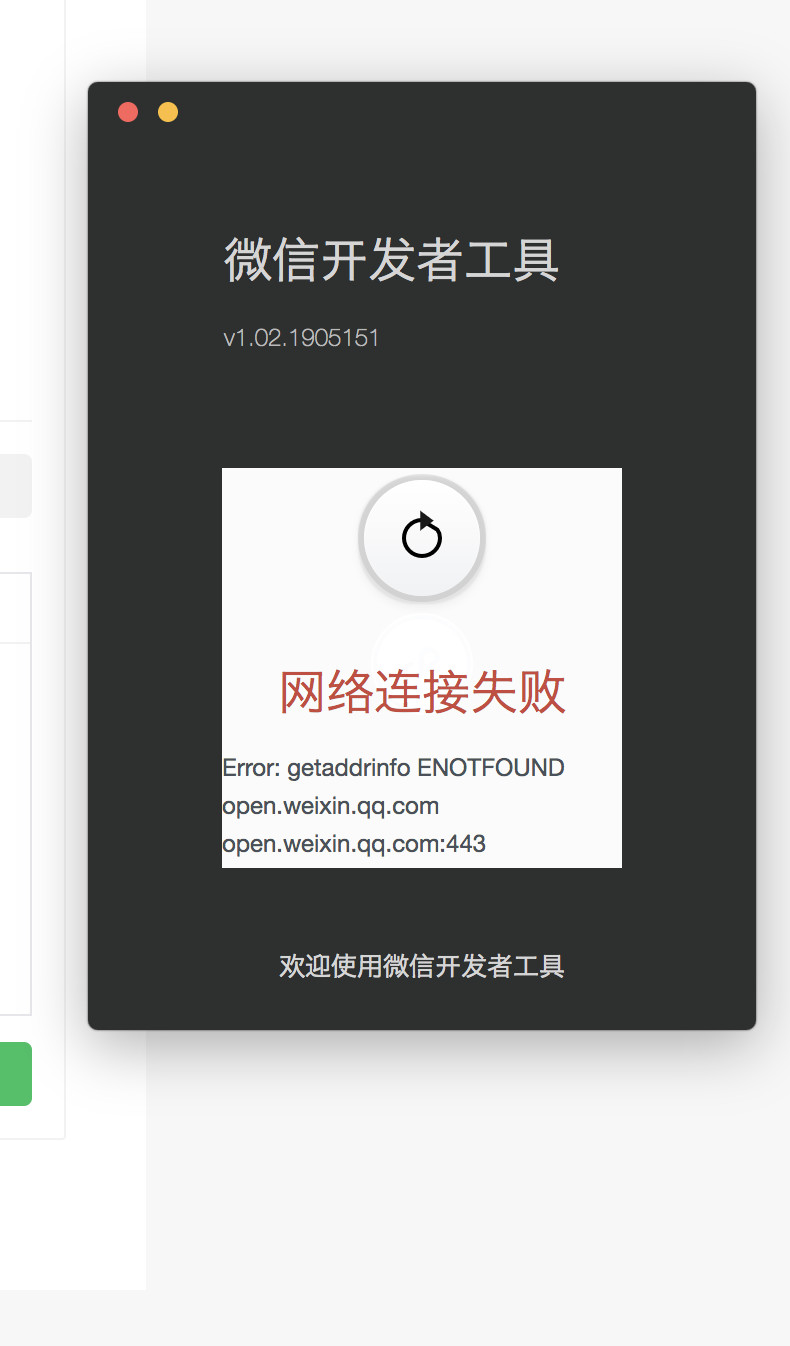The image size is (790, 1346).
Task: Focus the large white text box on left
Action: click(16, 828)
